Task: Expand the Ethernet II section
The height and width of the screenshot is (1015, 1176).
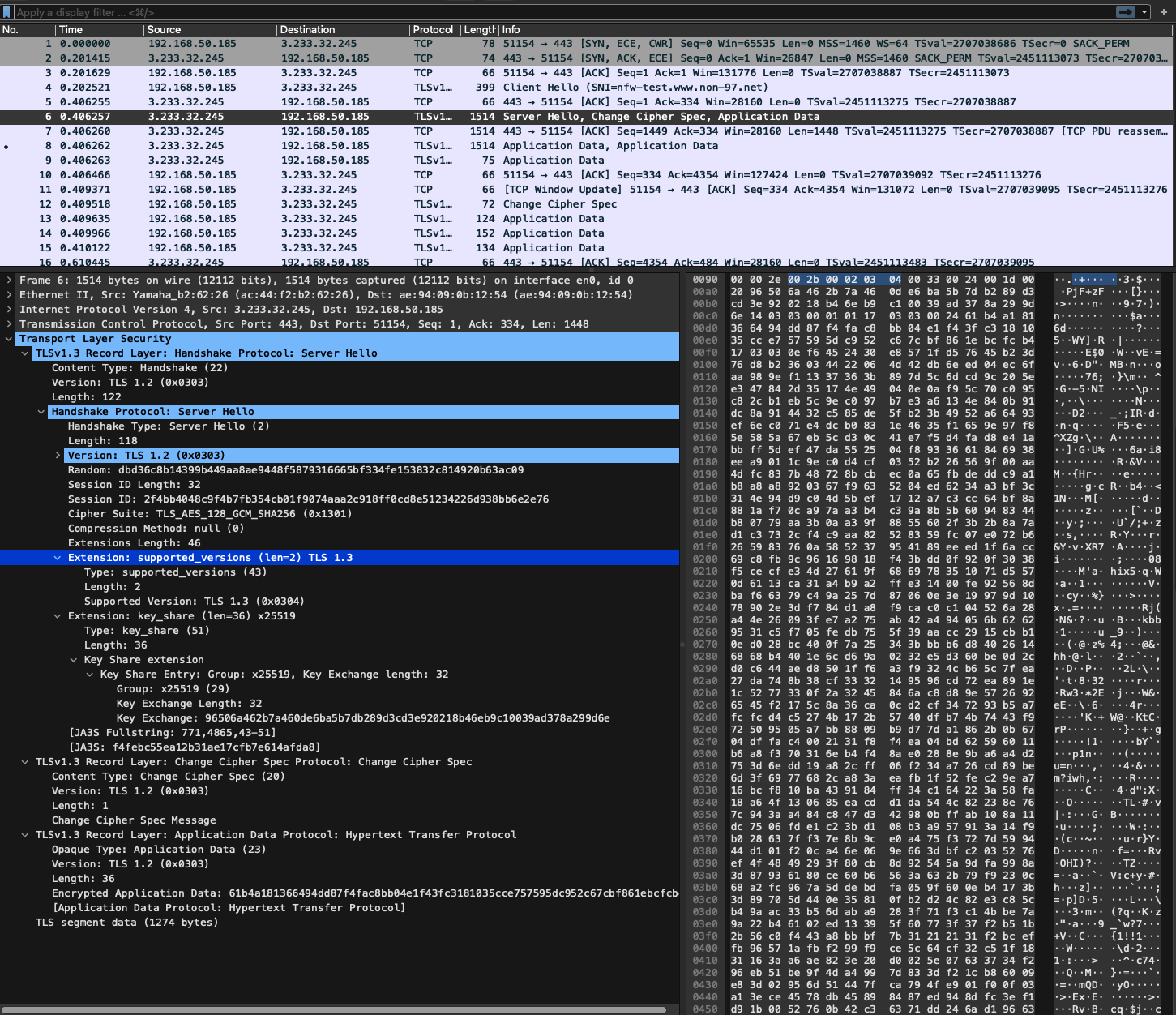Action: click(x=9, y=295)
